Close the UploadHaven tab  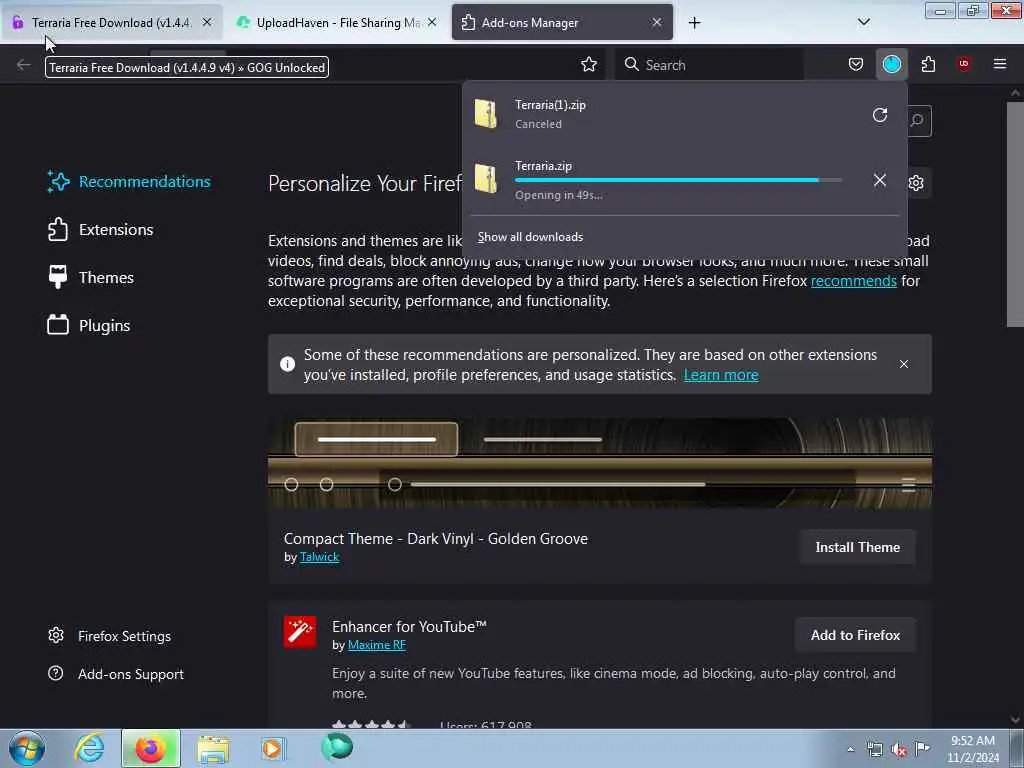pyautogui.click(x=432, y=22)
